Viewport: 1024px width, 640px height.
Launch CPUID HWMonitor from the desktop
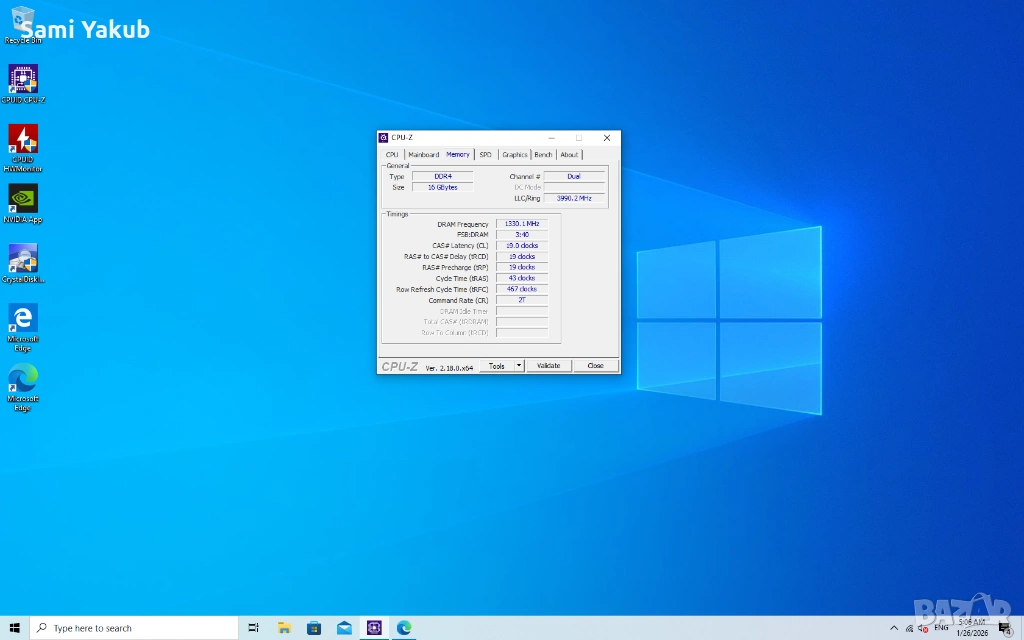pos(23,140)
